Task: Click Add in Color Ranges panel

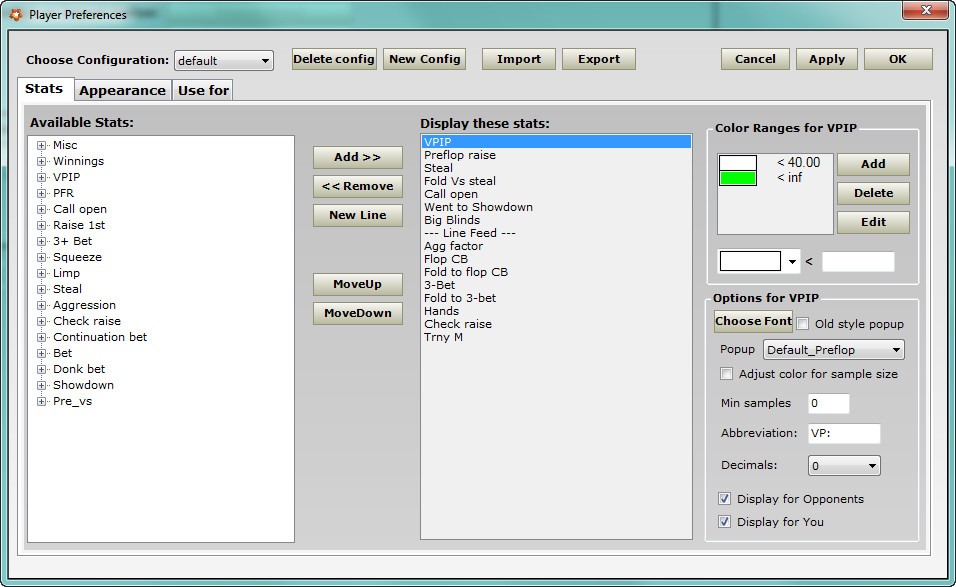Action: [x=873, y=164]
